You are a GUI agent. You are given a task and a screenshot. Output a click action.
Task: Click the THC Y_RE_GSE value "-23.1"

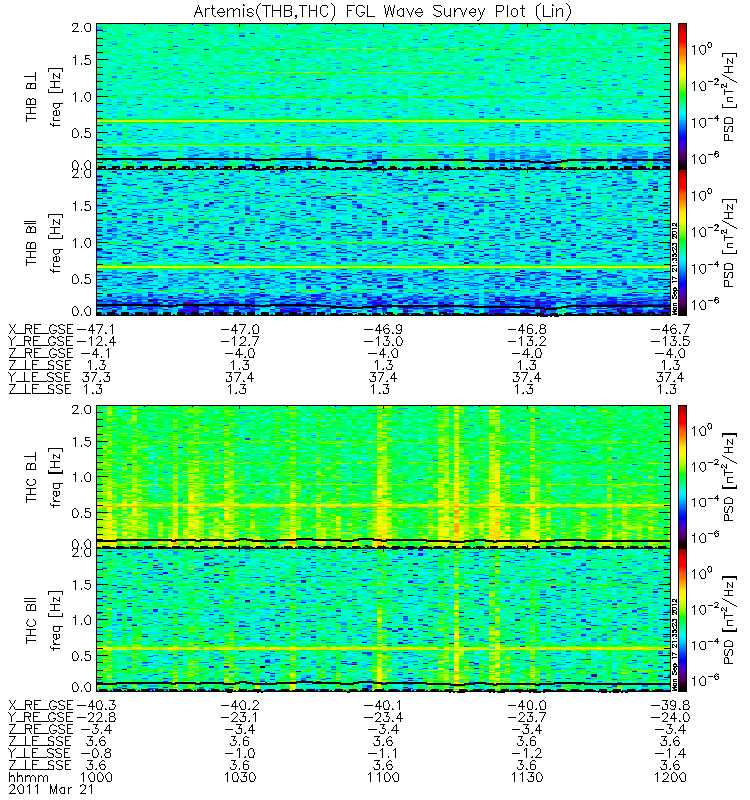point(240,717)
